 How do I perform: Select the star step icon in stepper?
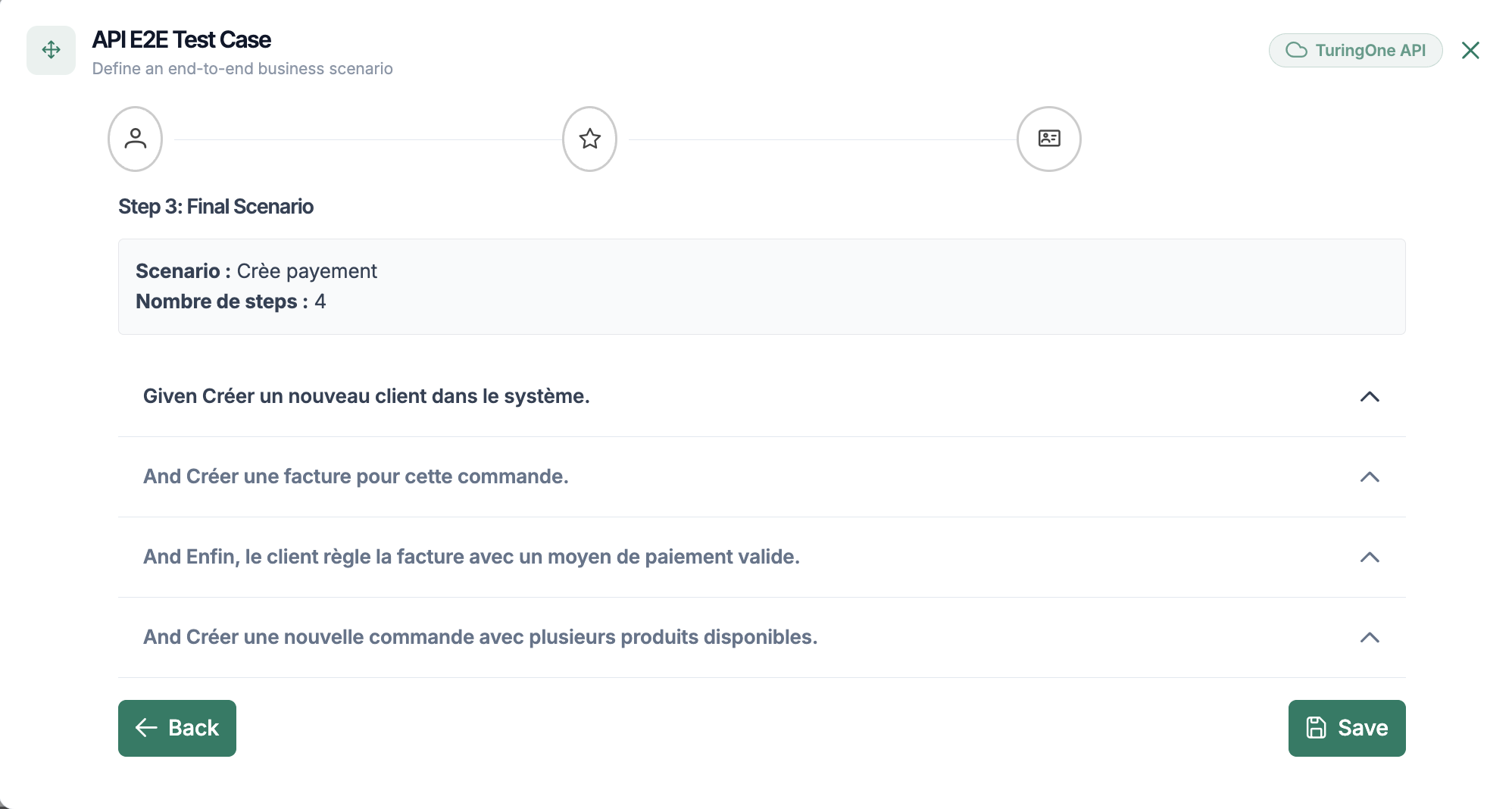tap(589, 139)
